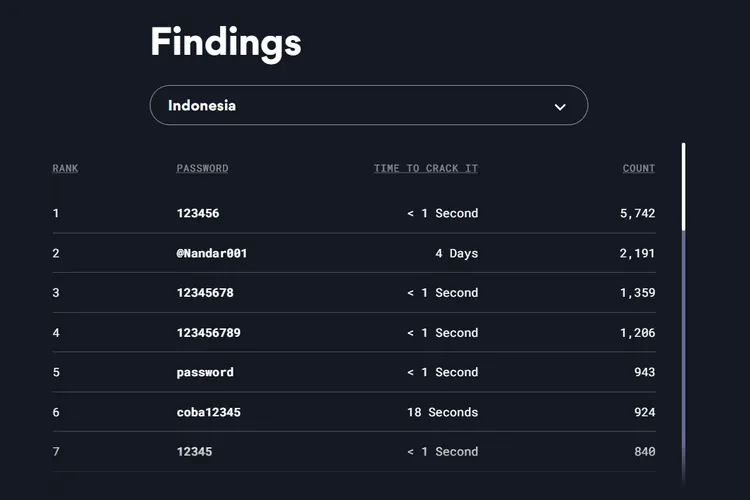Viewport: 750px width, 500px height.
Task: Select the coba12345 password entry
Action: [x=208, y=412]
